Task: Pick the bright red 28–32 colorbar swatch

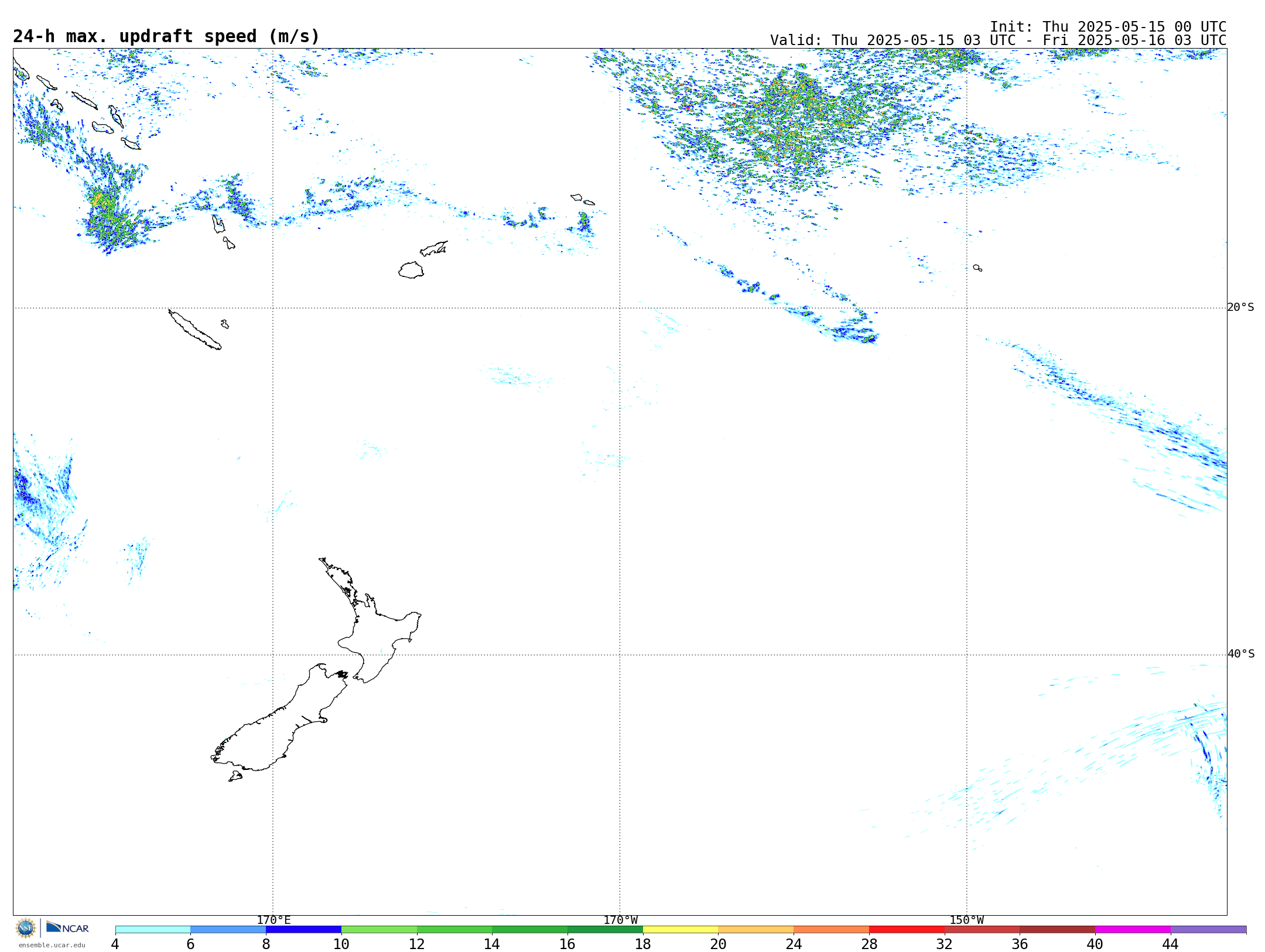Action: [907, 929]
